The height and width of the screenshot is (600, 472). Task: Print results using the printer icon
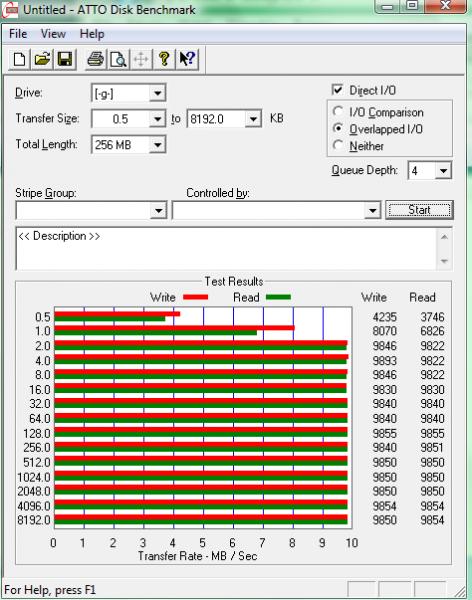point(96,59)
